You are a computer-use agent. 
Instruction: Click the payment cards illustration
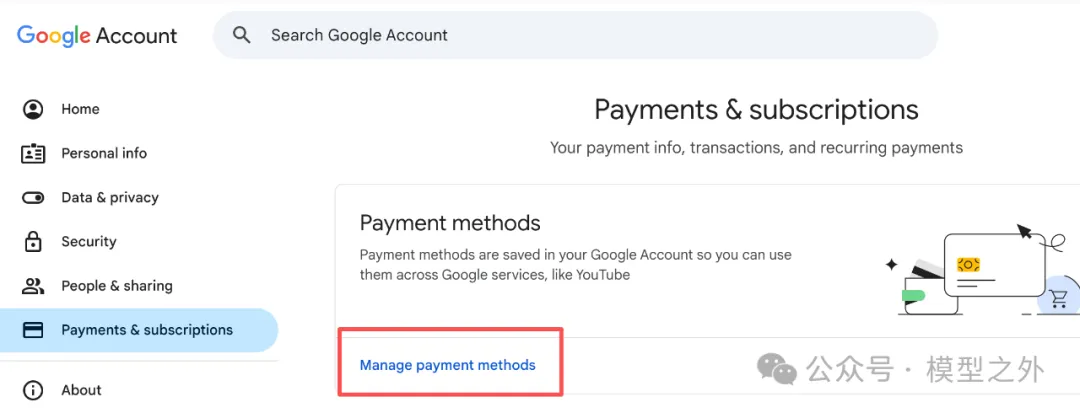(975, 270)
